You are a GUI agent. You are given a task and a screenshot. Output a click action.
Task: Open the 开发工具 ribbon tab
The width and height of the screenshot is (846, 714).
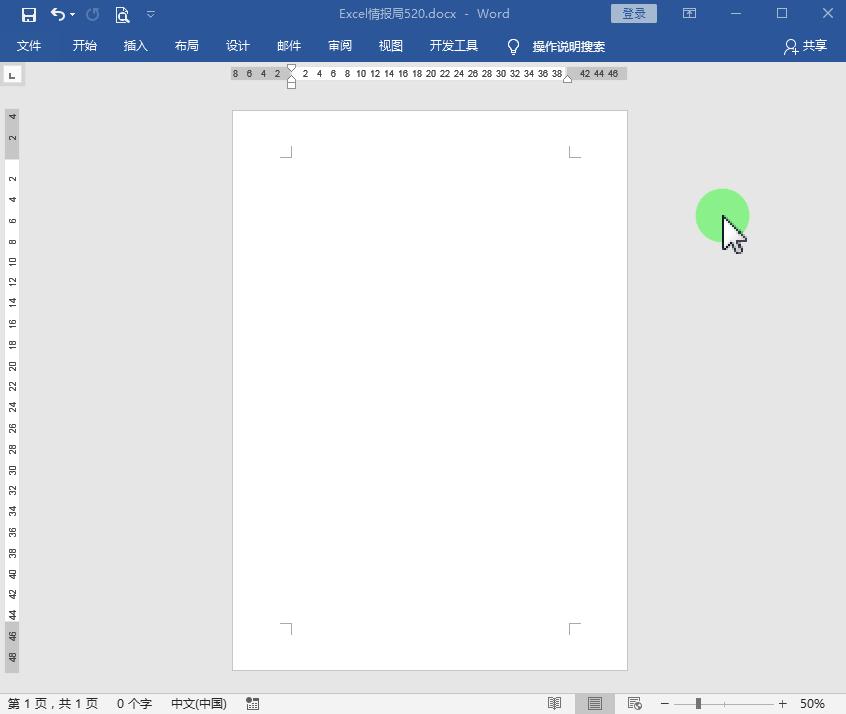[453, 46]
